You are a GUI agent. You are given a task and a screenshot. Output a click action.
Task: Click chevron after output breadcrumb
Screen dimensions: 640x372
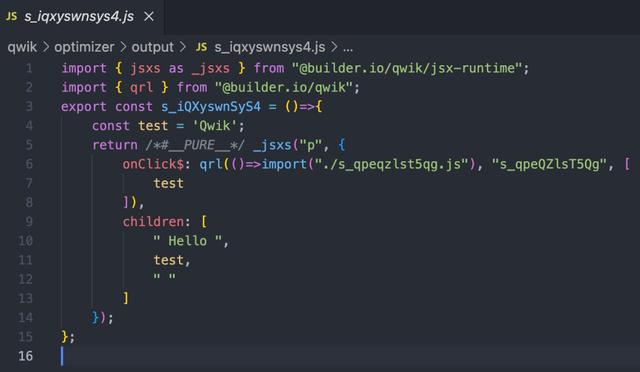182,47
